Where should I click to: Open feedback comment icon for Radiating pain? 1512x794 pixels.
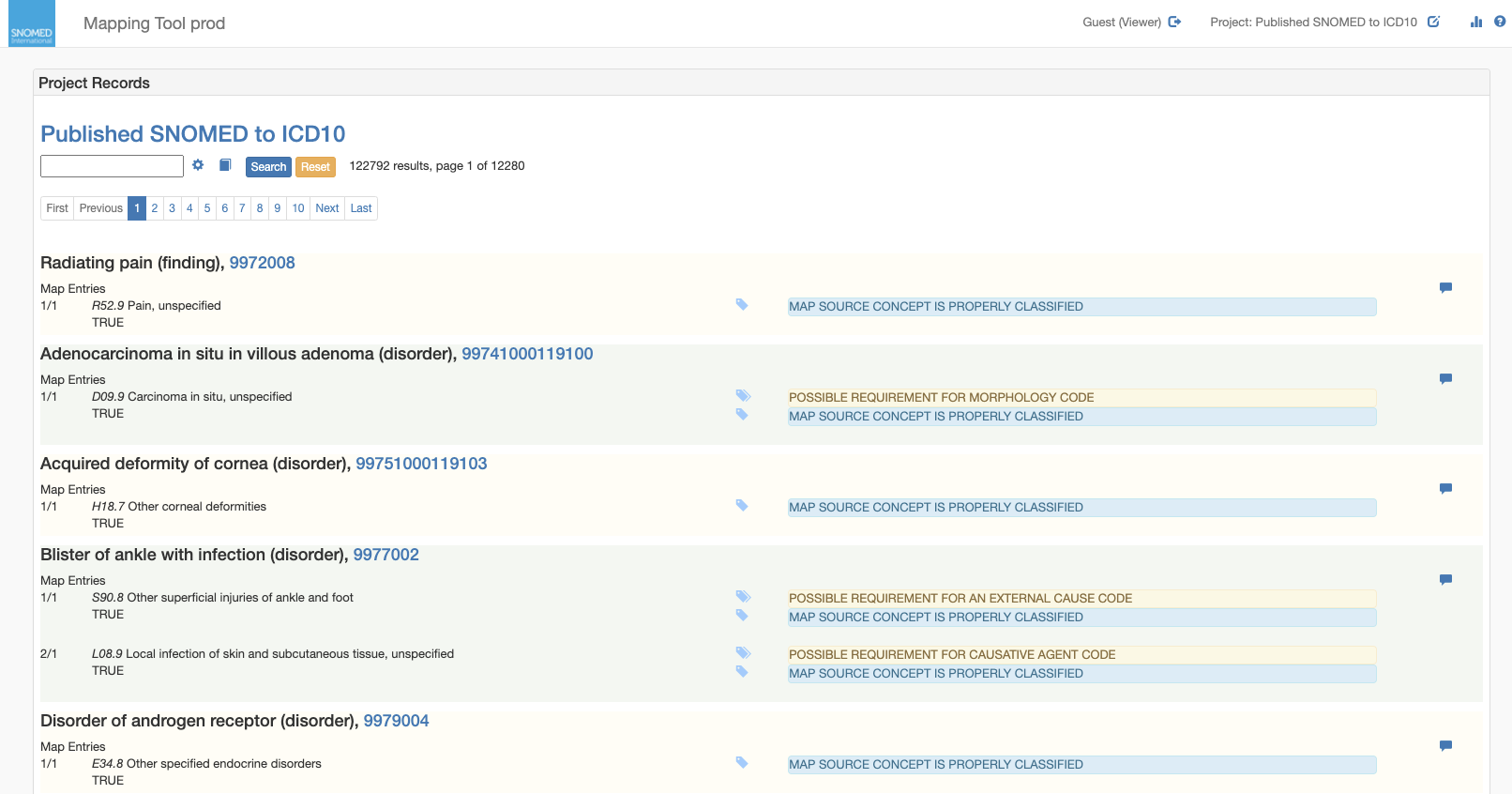pos(1445,288)
